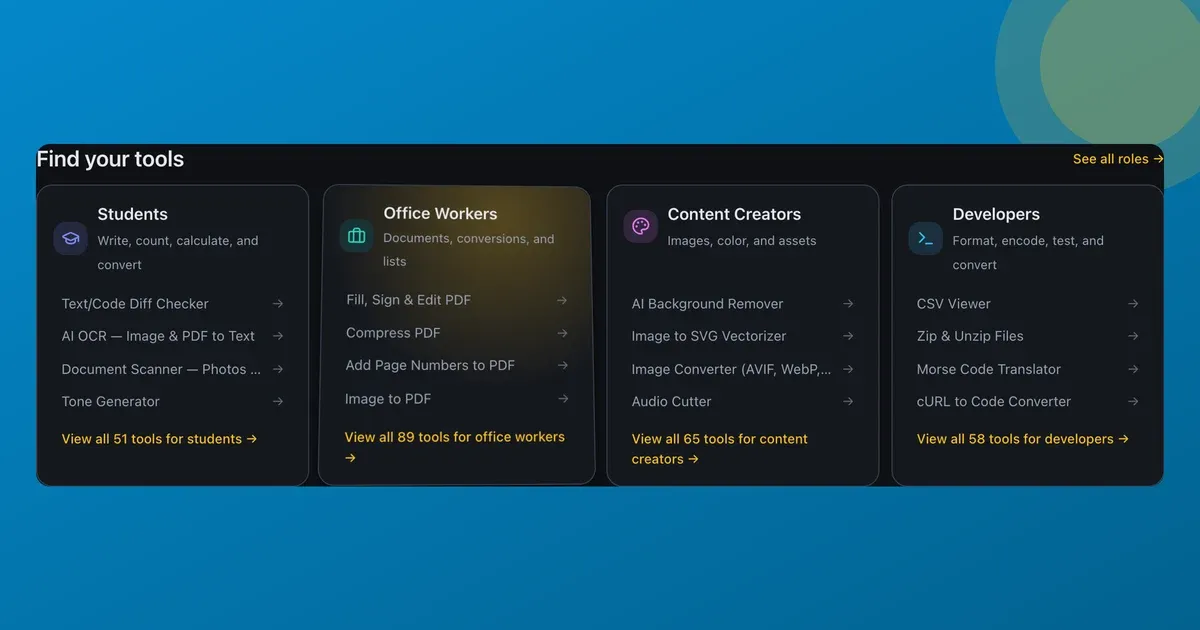The image size is (1200, 630).
Task: Click arrow next to cURL to Code Converter
Action: [1133, 402]
